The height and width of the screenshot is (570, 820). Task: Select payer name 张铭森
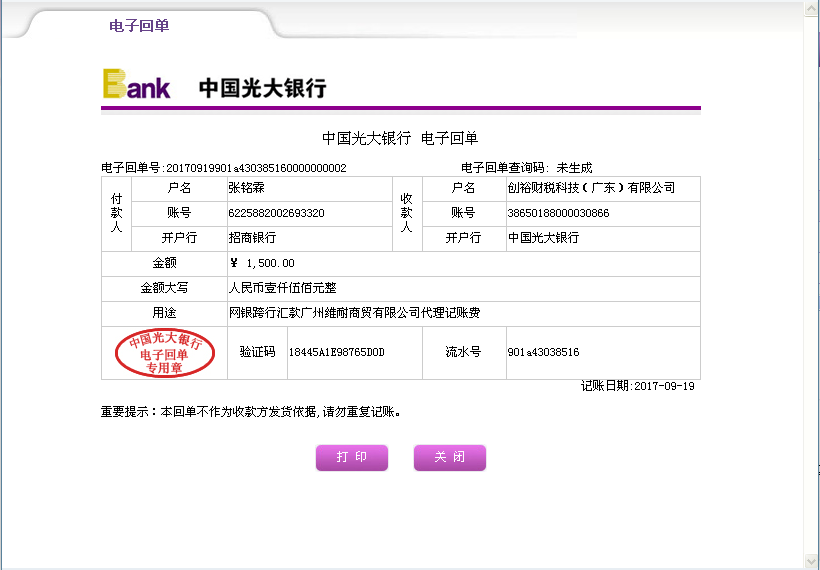(x=246, y=188)
